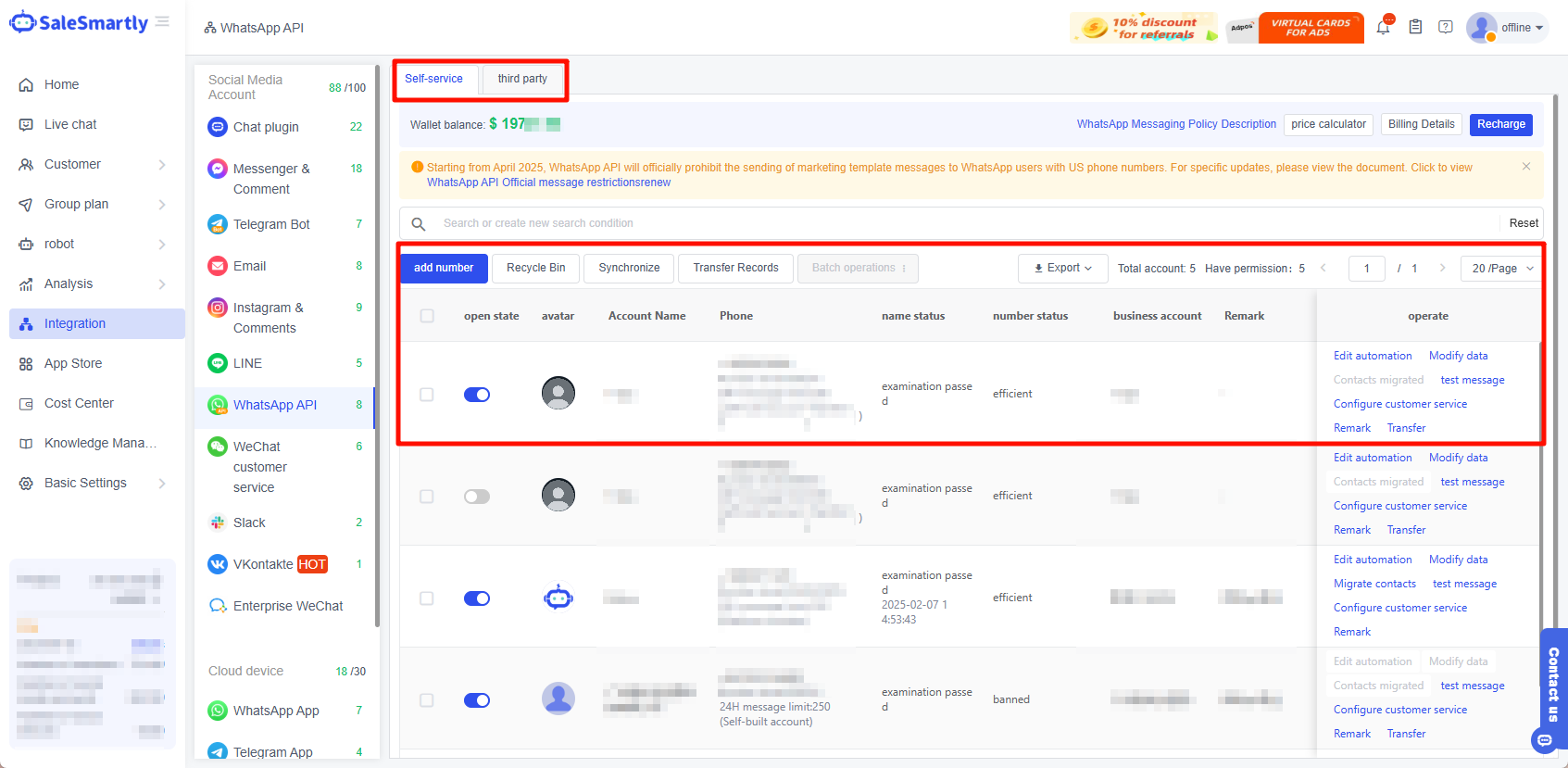Click the help question mark icon

pyautogui.click(x=1445, y=27)
